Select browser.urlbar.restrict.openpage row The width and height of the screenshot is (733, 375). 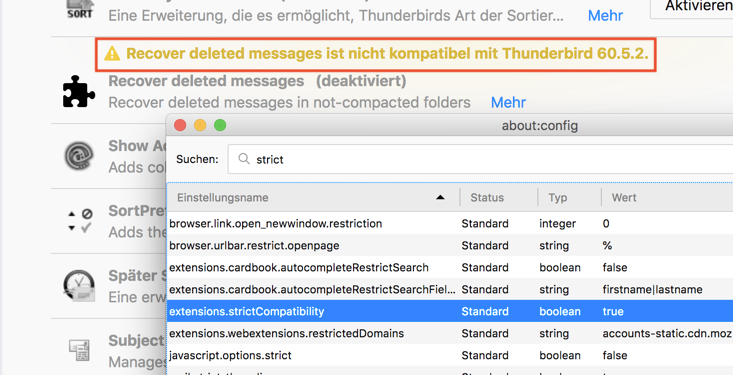pyautogui.click(x=450, y=245)
